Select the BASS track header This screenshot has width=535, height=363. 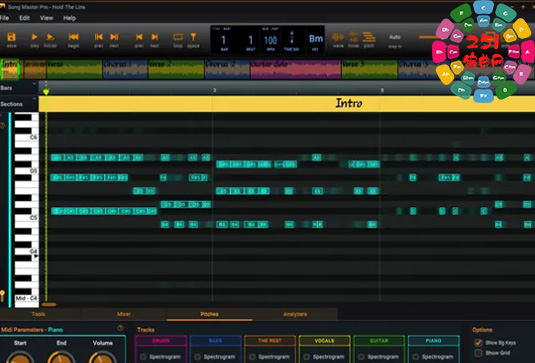pyautogui.click(x=216, y=341)
